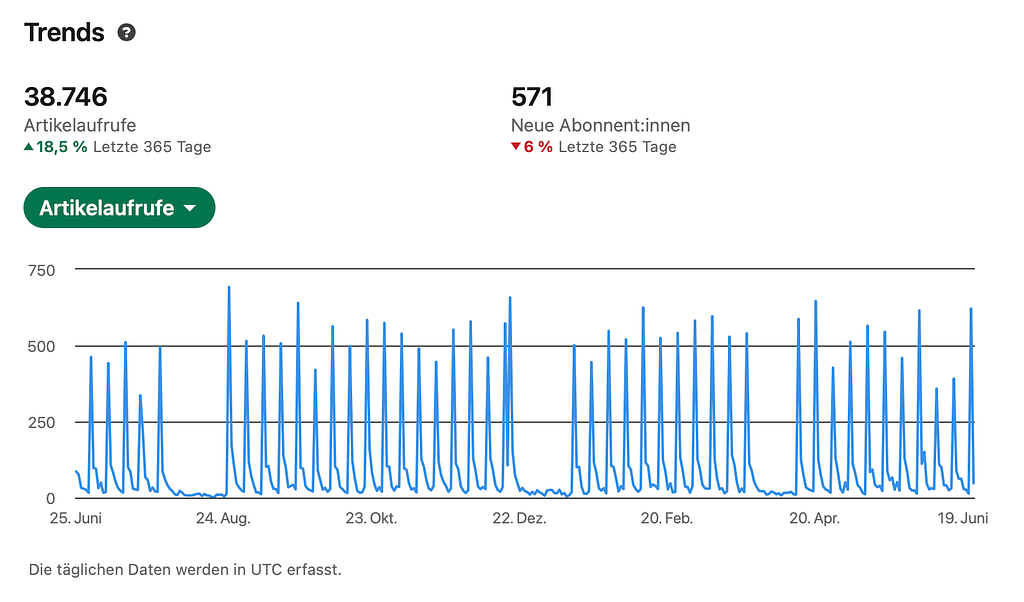Screen dimensions: 1024x602
Task: Click the 23. Okt. x-axis date label
Action: point(370,518)
